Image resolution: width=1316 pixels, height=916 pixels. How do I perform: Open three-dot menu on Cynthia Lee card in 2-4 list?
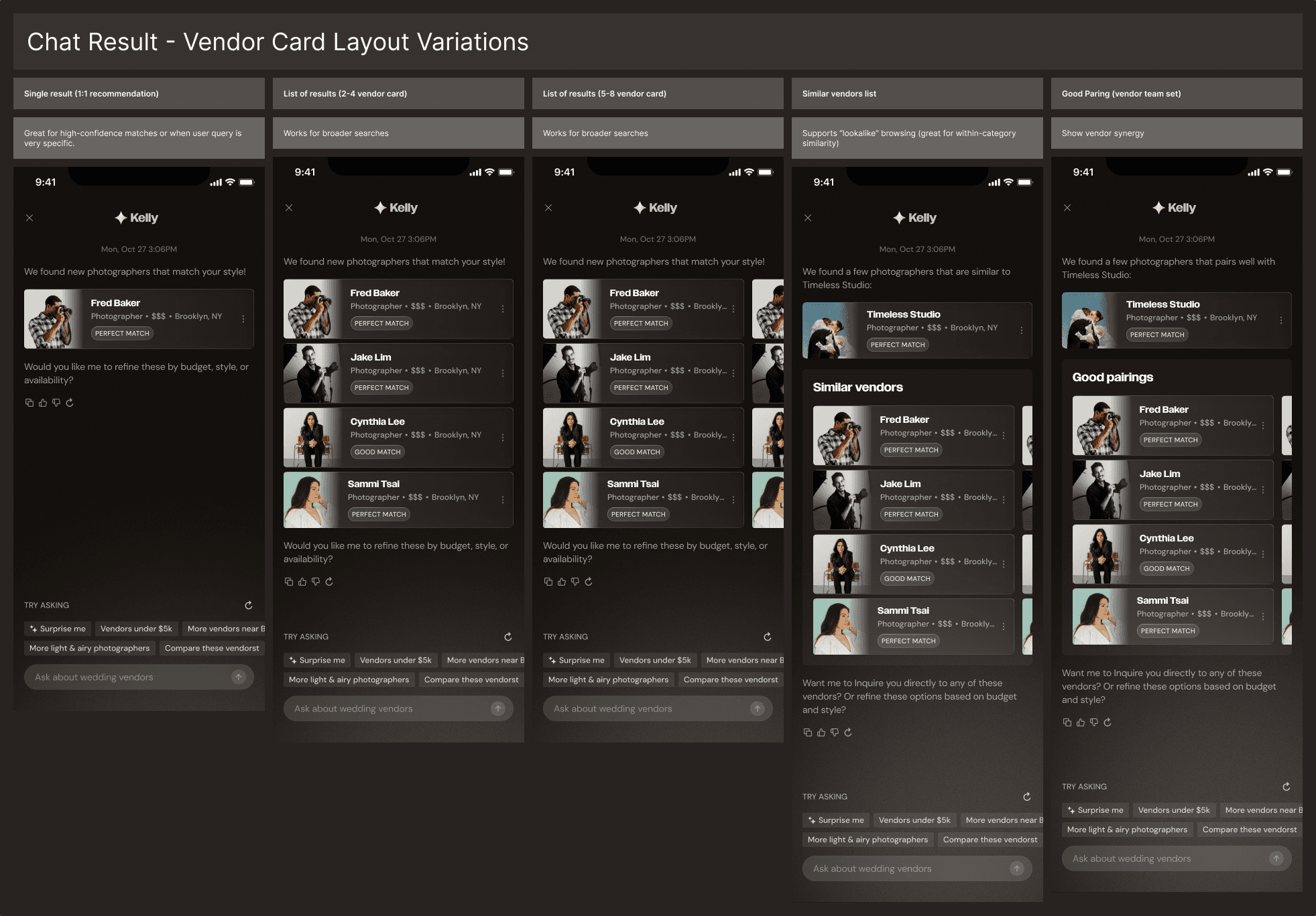(503, 438)
